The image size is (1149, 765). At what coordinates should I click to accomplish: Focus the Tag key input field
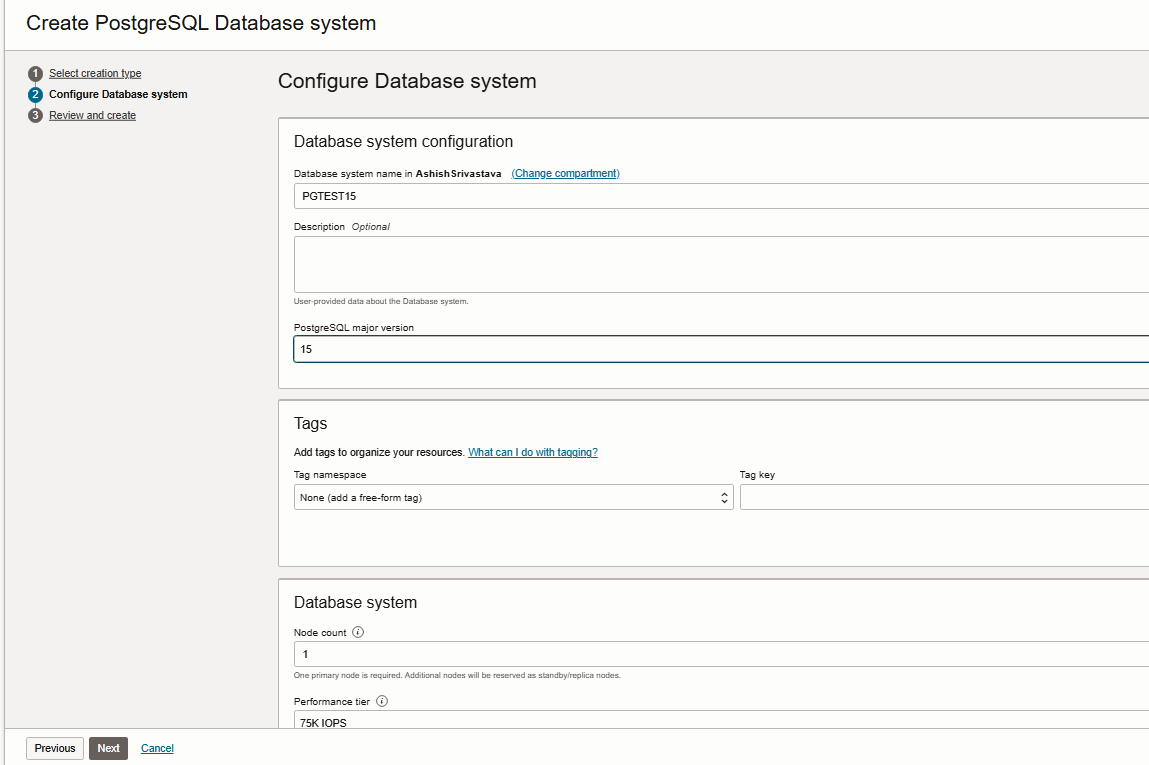point(943,497)
